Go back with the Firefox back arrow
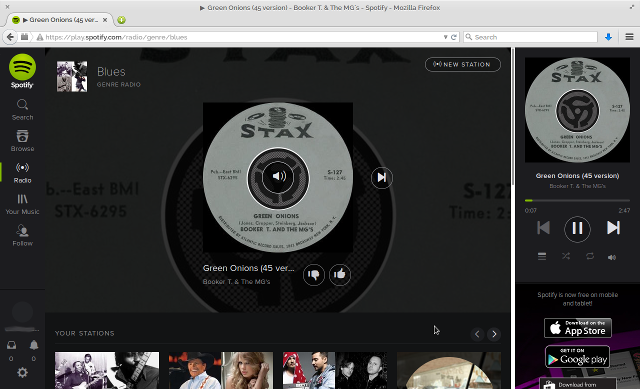Viewport: 640px width, 389px height. coord(10,37)
